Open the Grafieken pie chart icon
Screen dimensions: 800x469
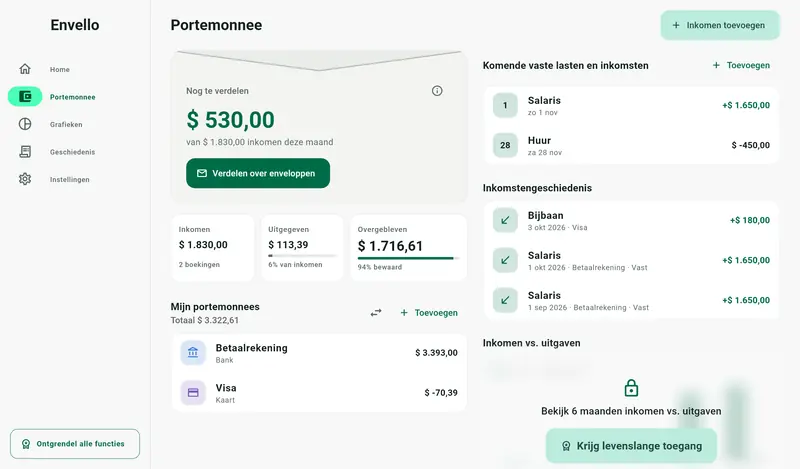tap(25, 124)
